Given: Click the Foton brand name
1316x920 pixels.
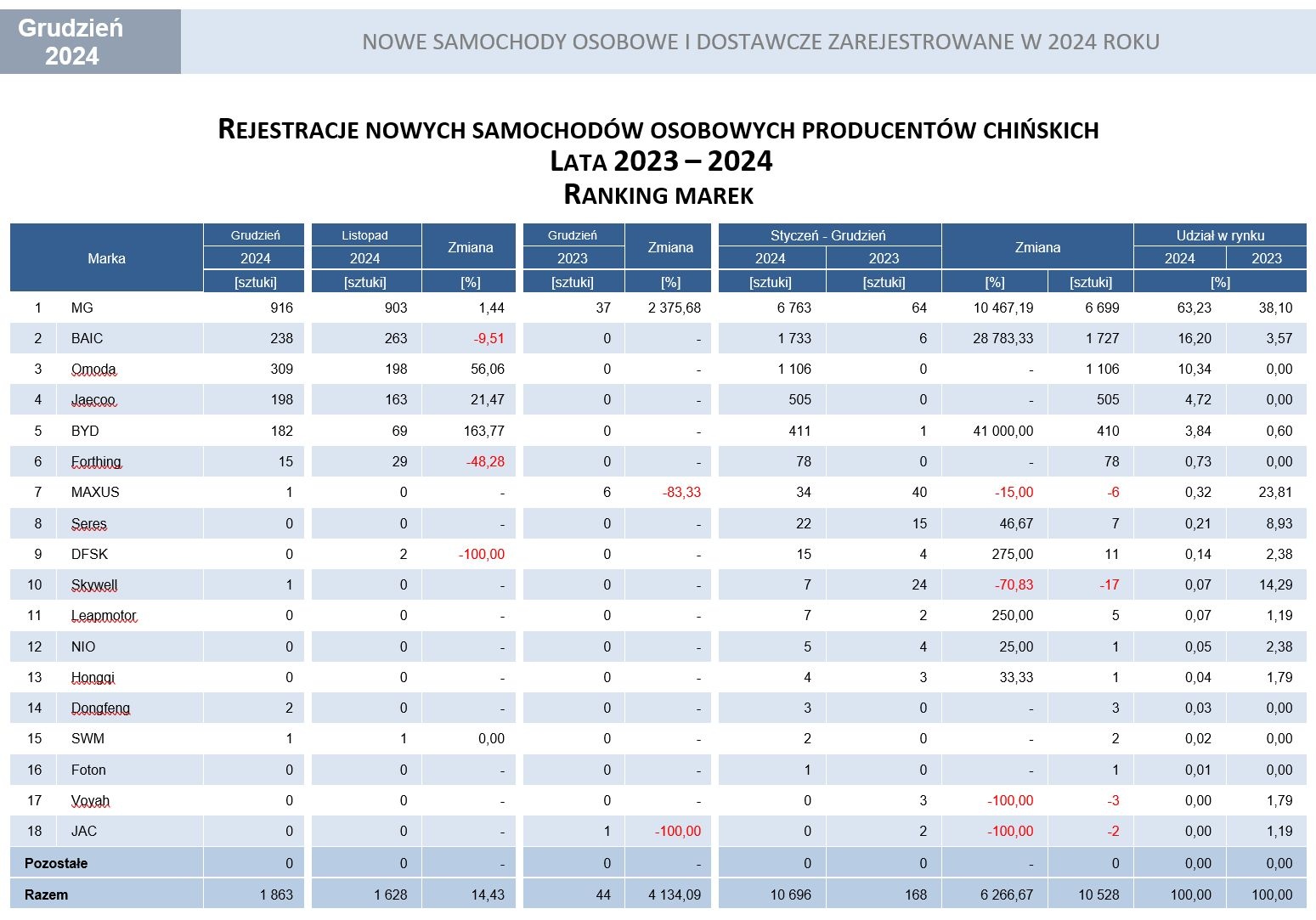Looking at the screenshot, I should click(88, 770).
